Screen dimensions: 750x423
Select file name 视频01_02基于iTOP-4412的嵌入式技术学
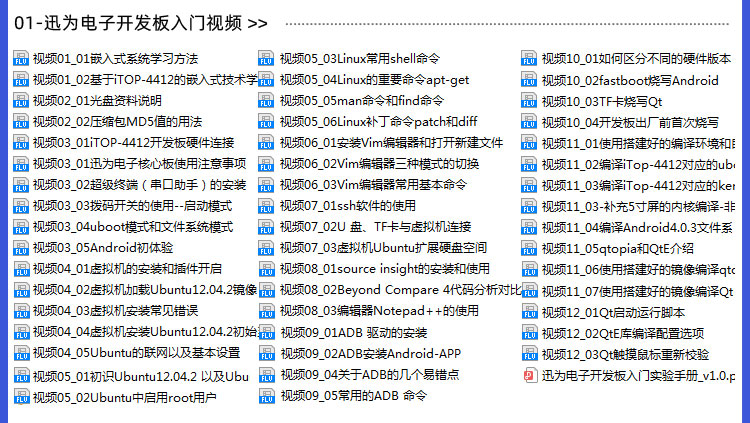coord(145,79)
